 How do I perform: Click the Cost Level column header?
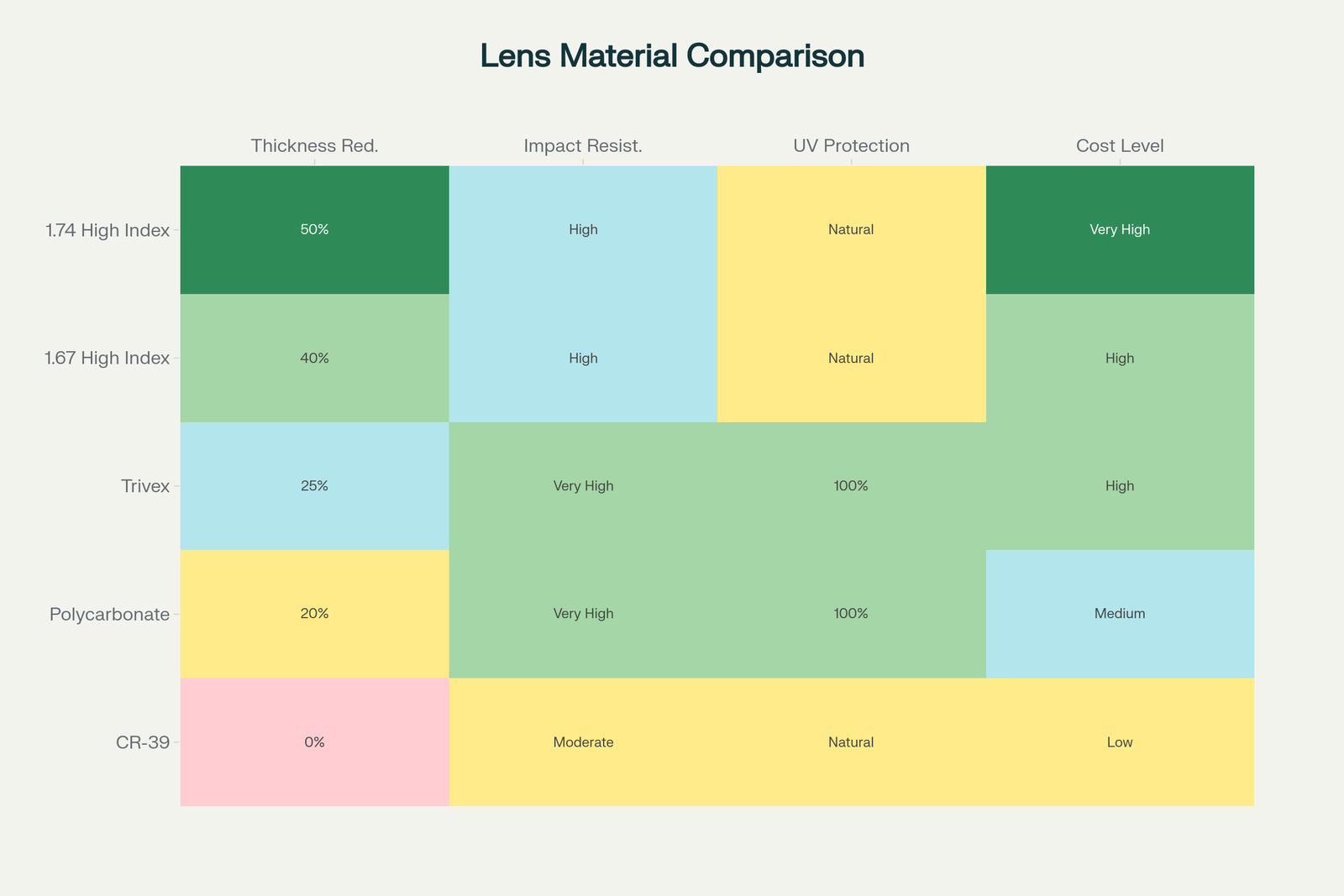1120,146
